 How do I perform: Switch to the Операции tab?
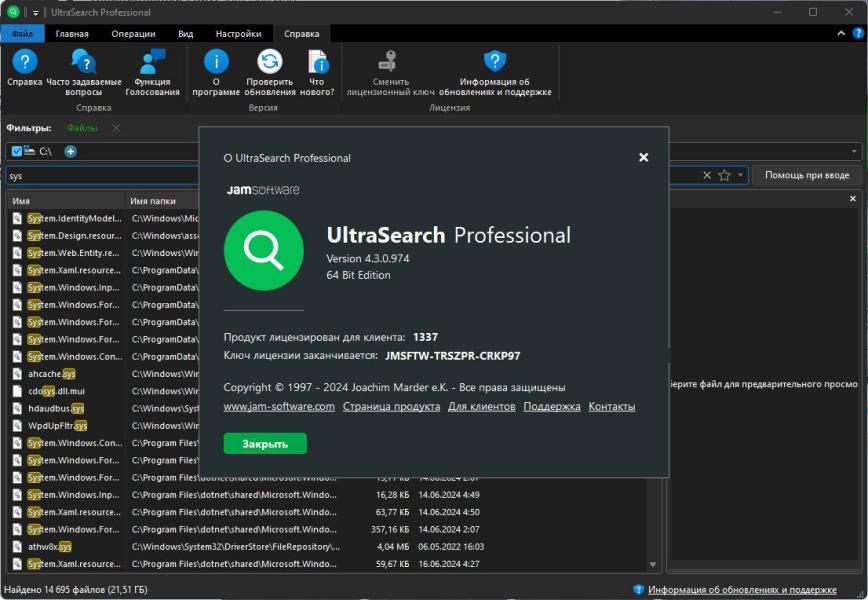click(x=133, y=34)
